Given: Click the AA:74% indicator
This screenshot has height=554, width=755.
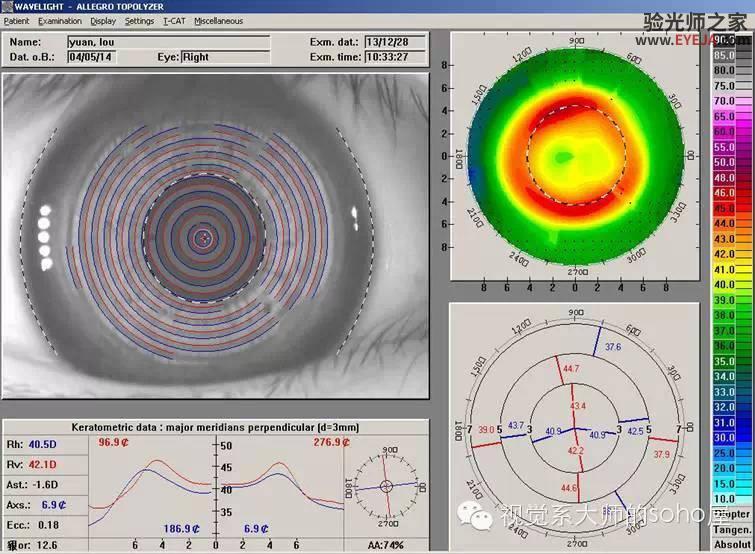Looking at the screenshot, I should 386,545.
